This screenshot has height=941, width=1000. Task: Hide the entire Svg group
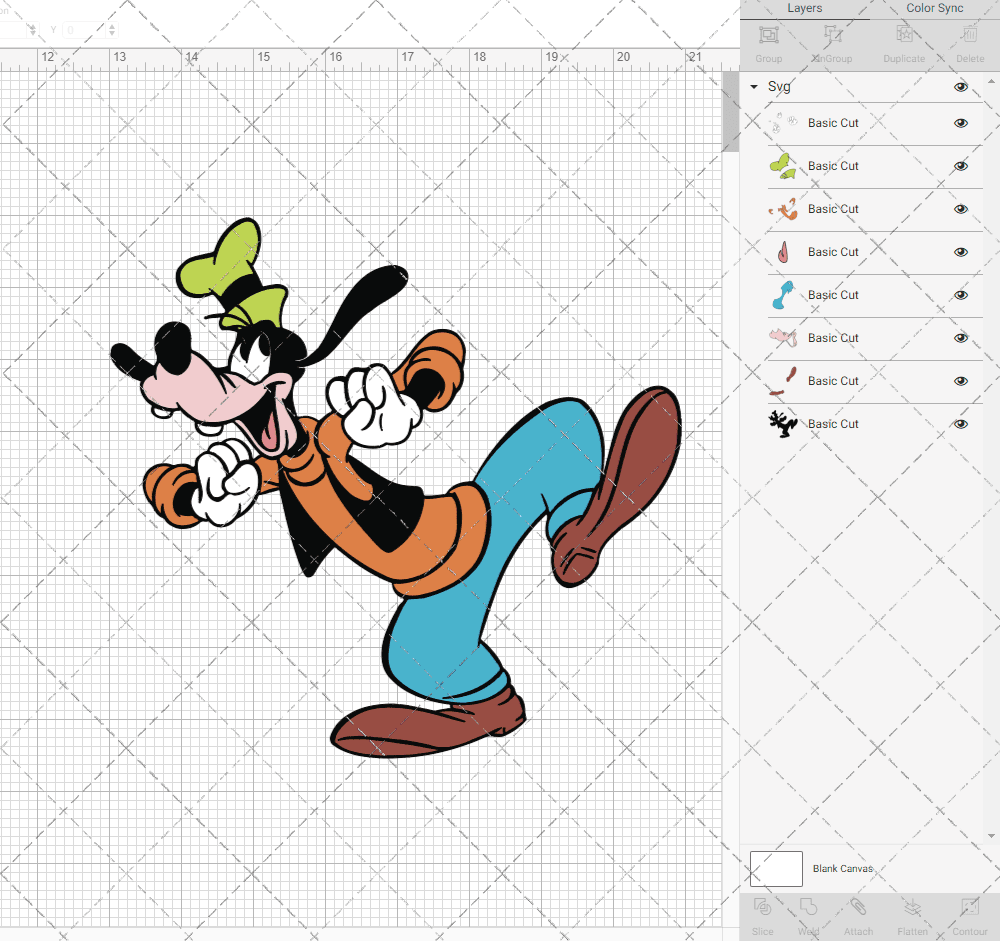(960, 87)
